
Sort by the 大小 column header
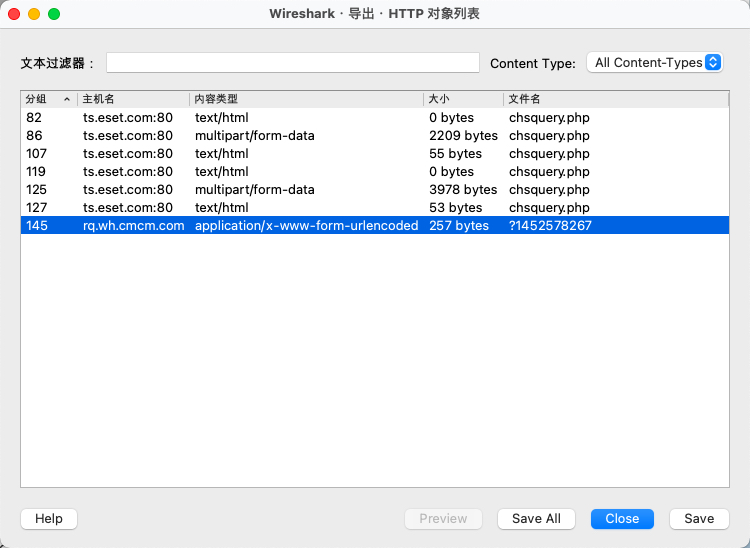pos(462,99)
